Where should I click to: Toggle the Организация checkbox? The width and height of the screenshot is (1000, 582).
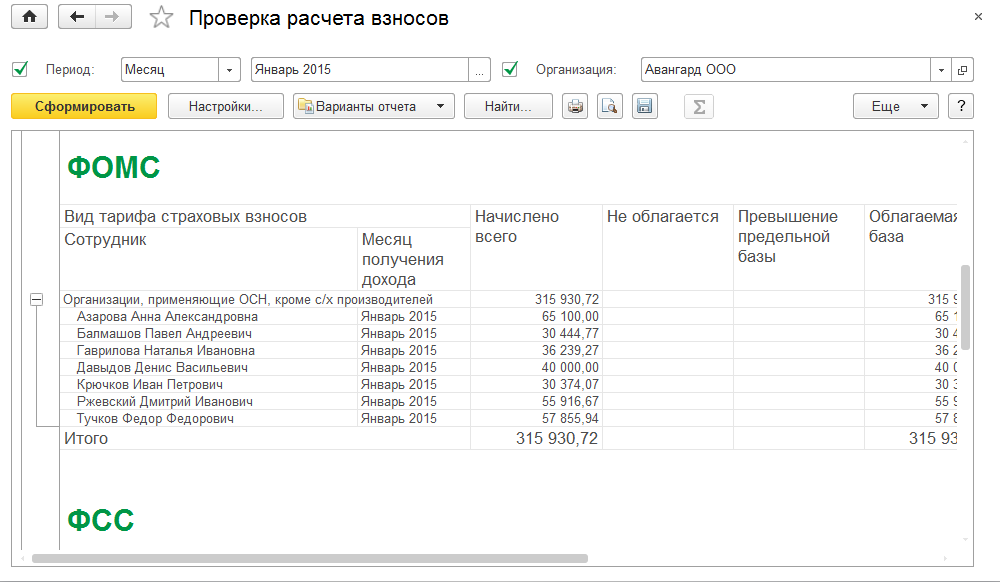coord(511,70)
